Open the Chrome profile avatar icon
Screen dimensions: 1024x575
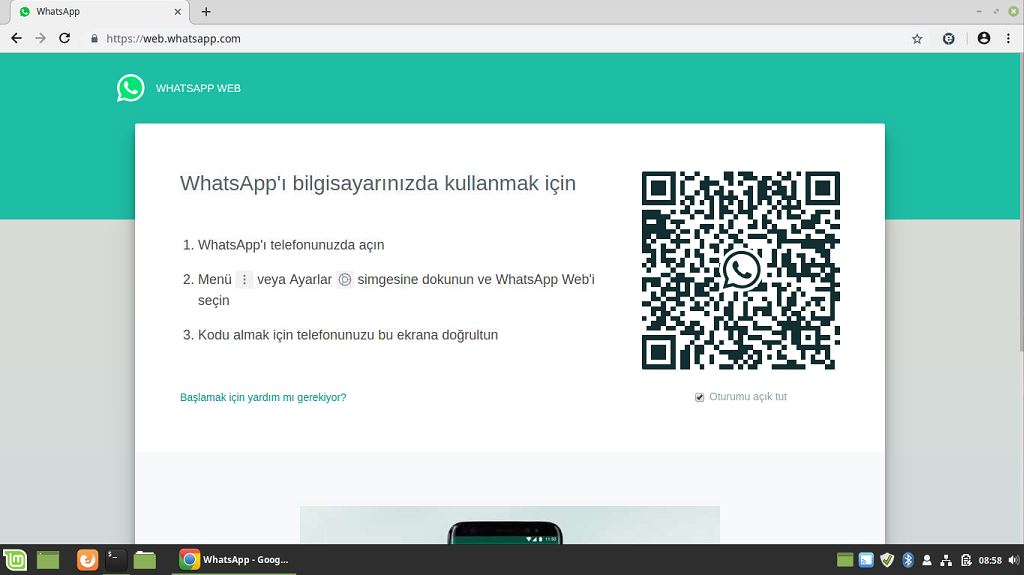click(x=984, y=39)
